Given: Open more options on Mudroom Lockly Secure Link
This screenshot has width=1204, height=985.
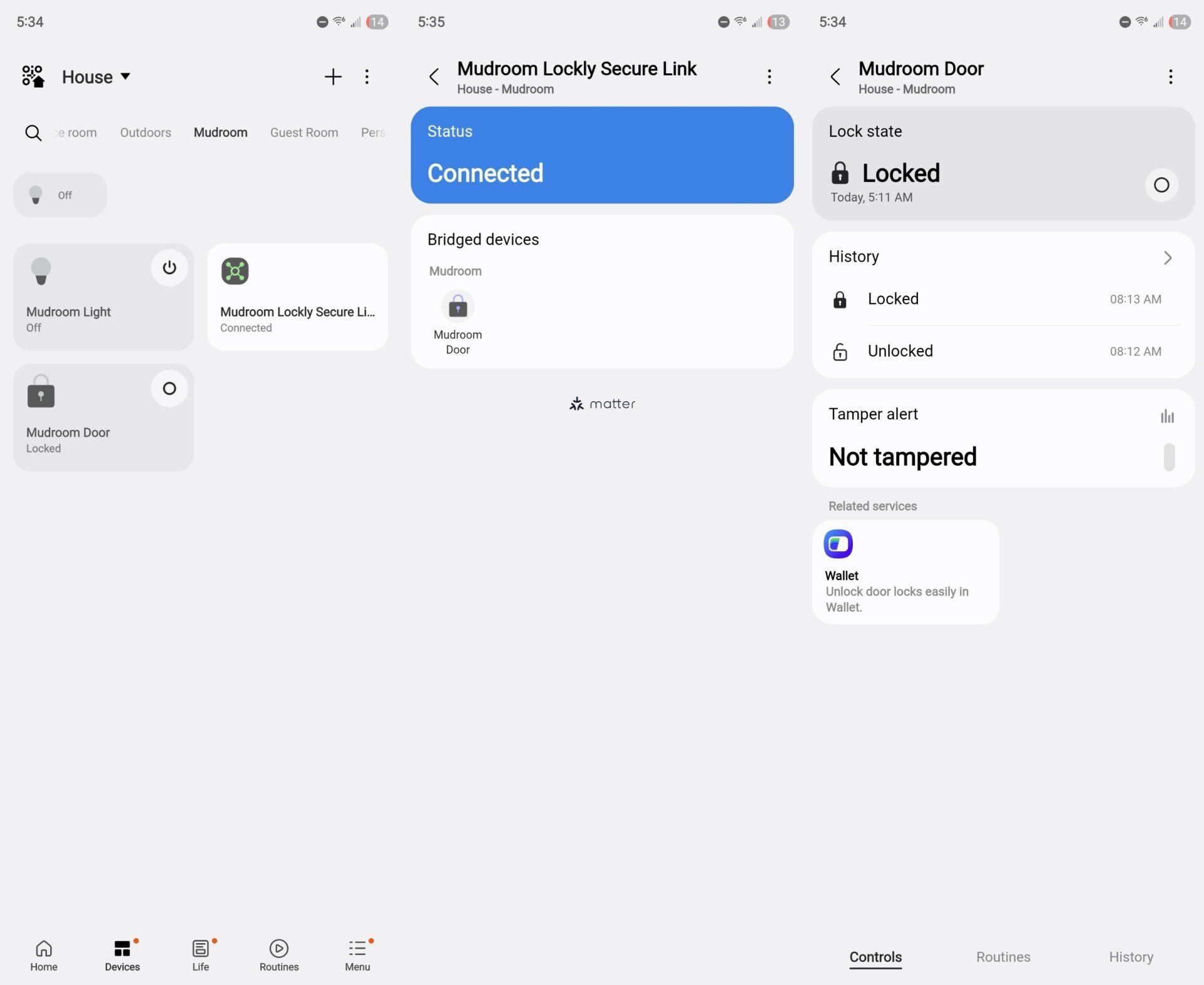Looking at the screenshot, I should click(769, 76).
